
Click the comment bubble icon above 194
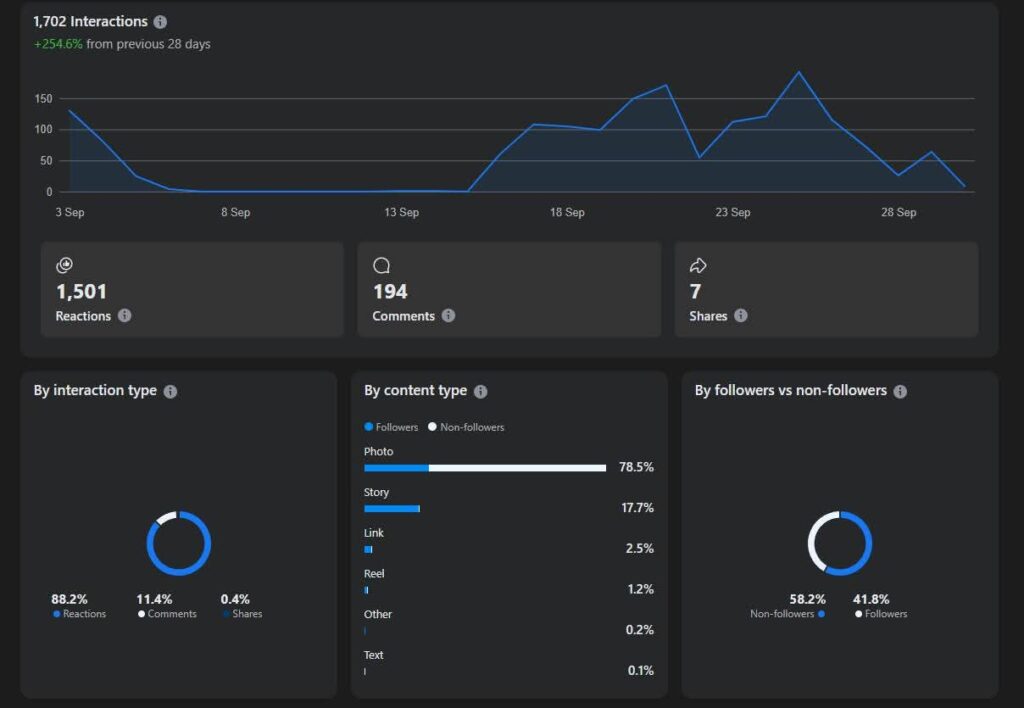coord(381,266)
